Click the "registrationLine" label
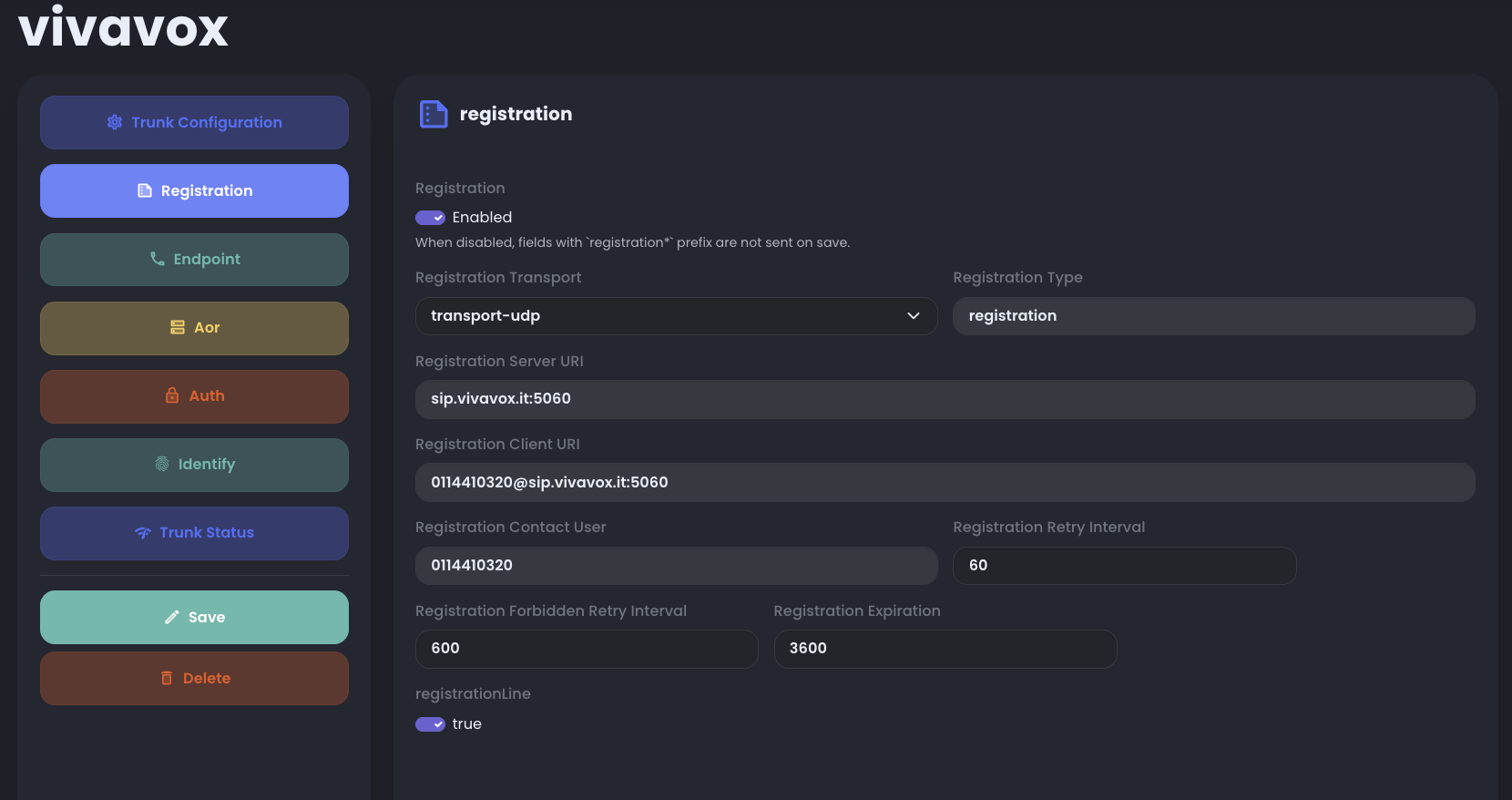1512x800 pixels. click(x=473, y=693)
